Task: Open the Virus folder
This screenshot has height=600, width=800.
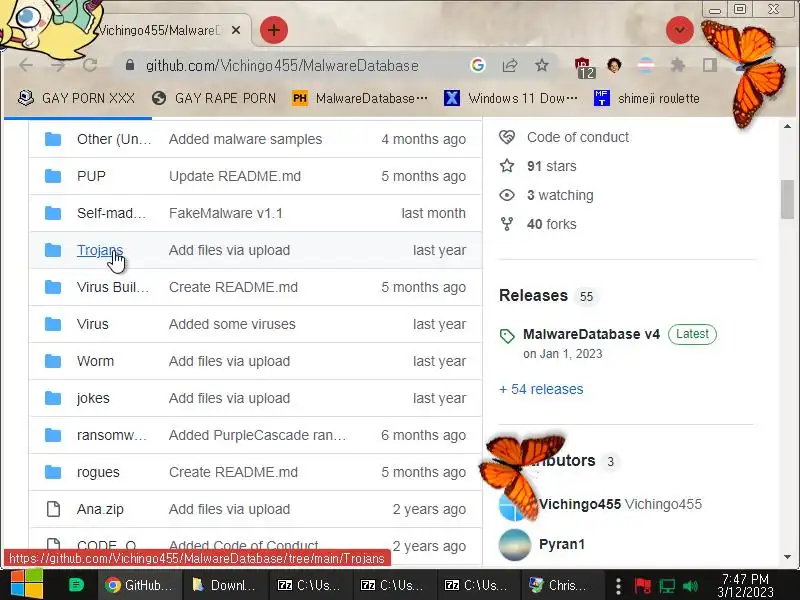Action: click(x=93, y=324)
